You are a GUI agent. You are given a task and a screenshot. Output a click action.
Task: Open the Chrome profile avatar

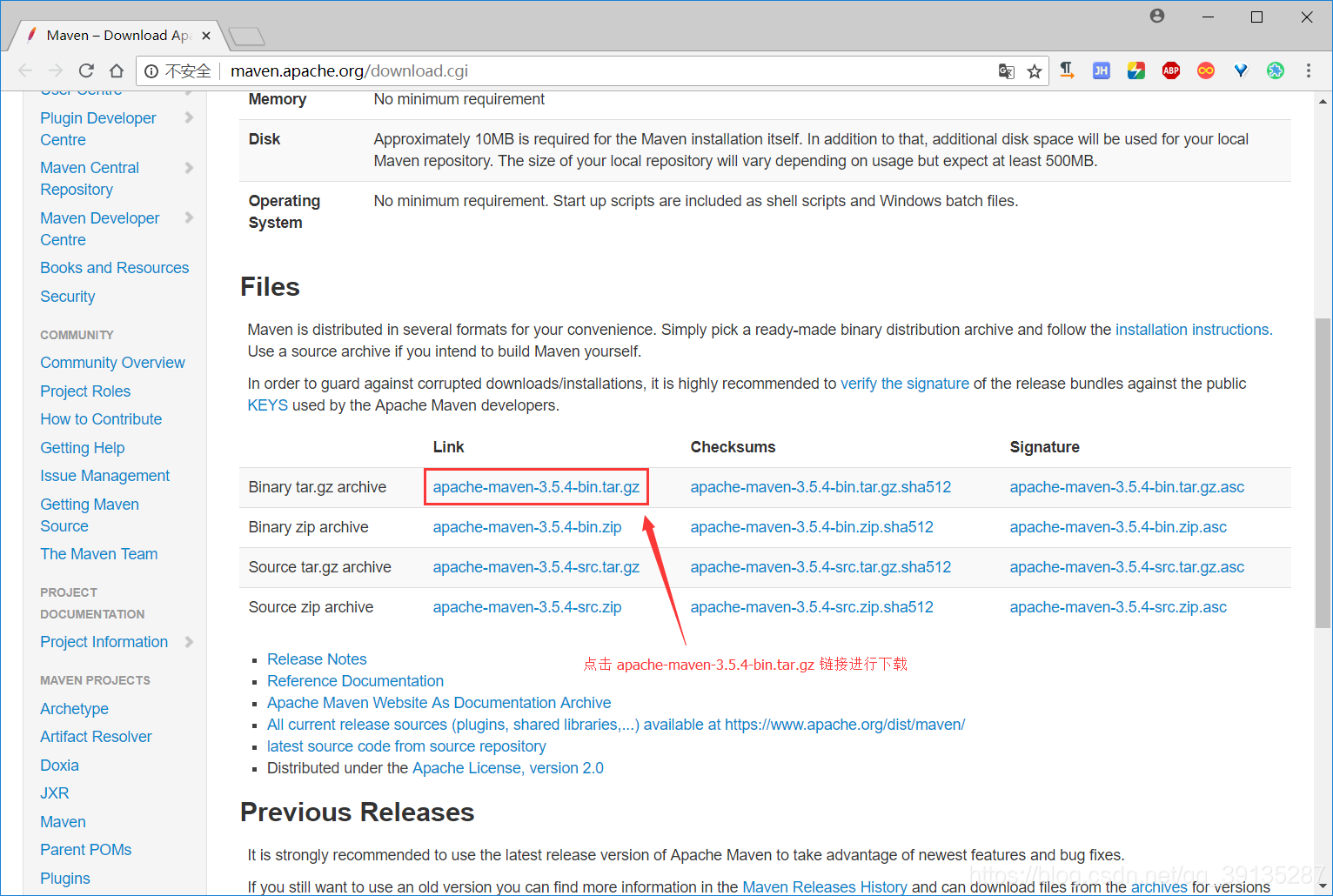[x=1157, y=16]
